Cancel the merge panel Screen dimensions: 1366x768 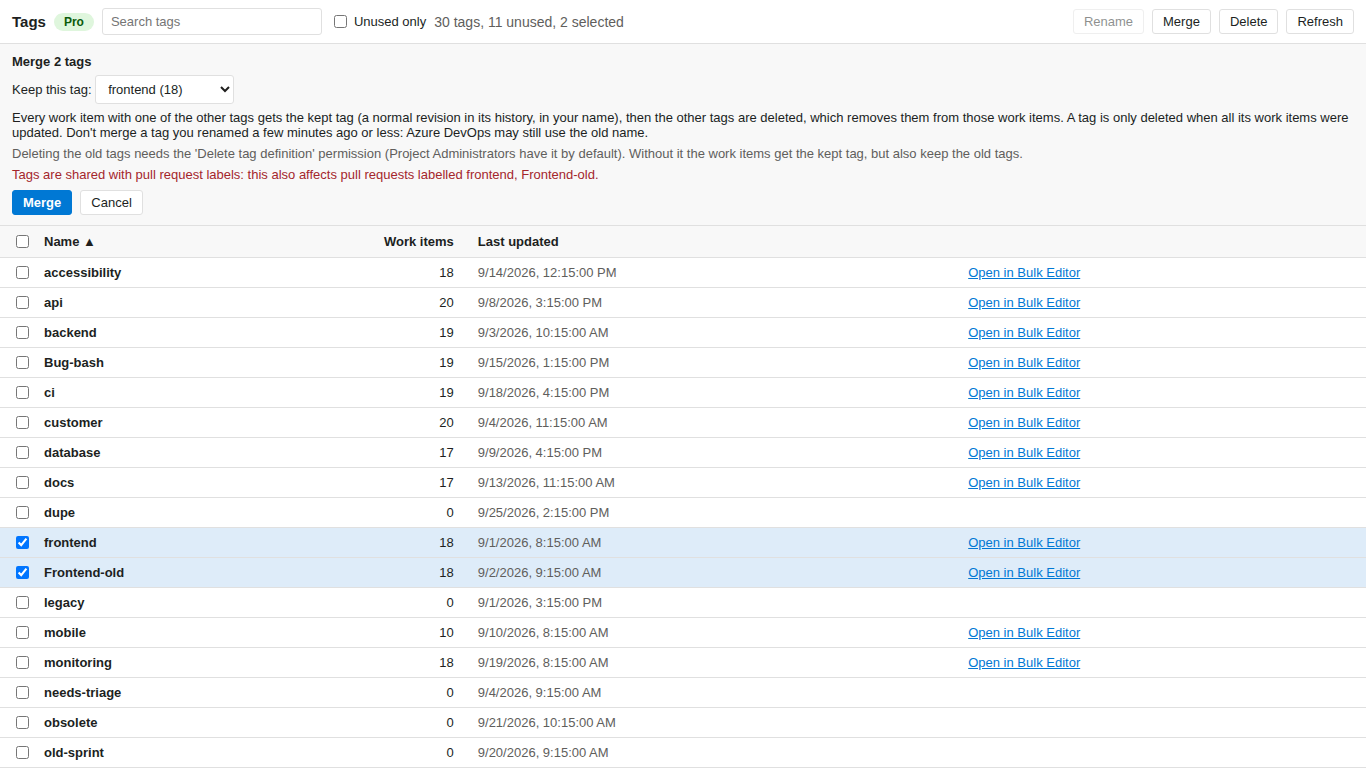(x=111, y=203)
